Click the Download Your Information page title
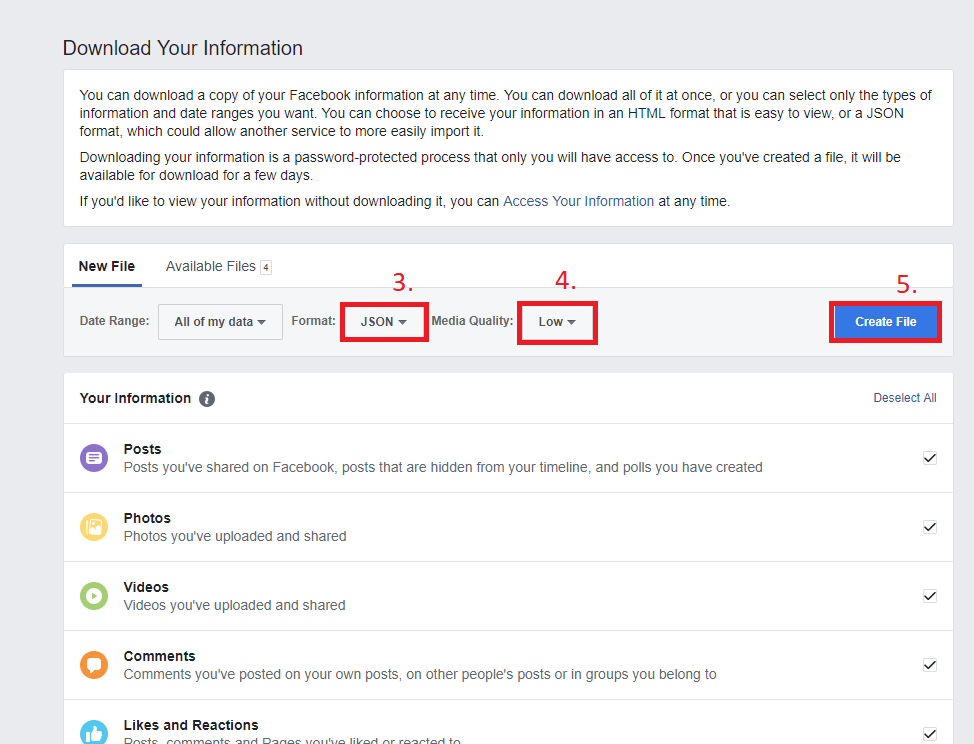 point(183,48)
